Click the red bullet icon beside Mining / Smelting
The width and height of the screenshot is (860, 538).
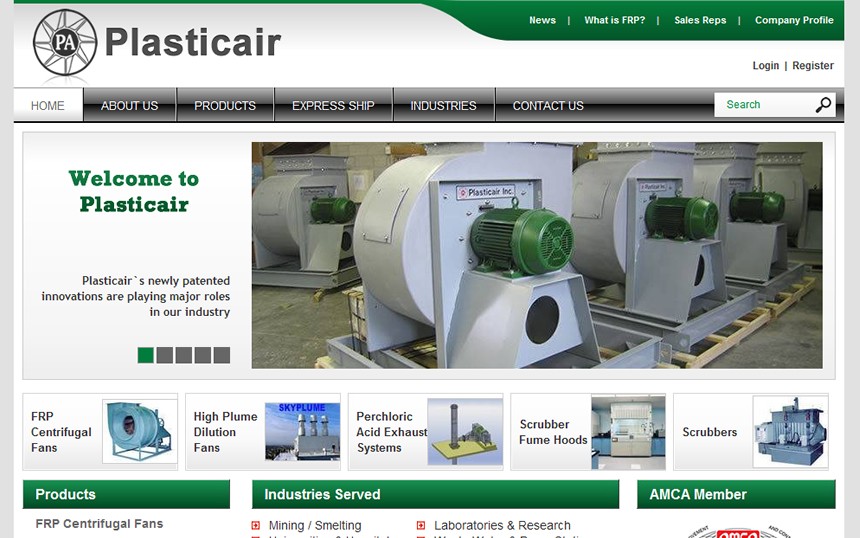click(256, 525)
